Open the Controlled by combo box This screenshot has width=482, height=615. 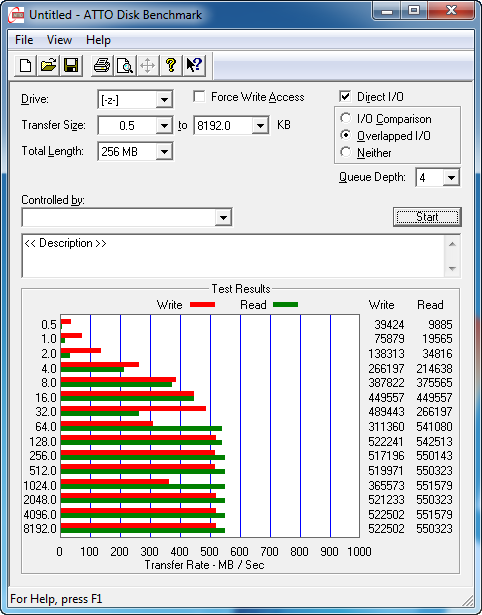tap(127, 217)
